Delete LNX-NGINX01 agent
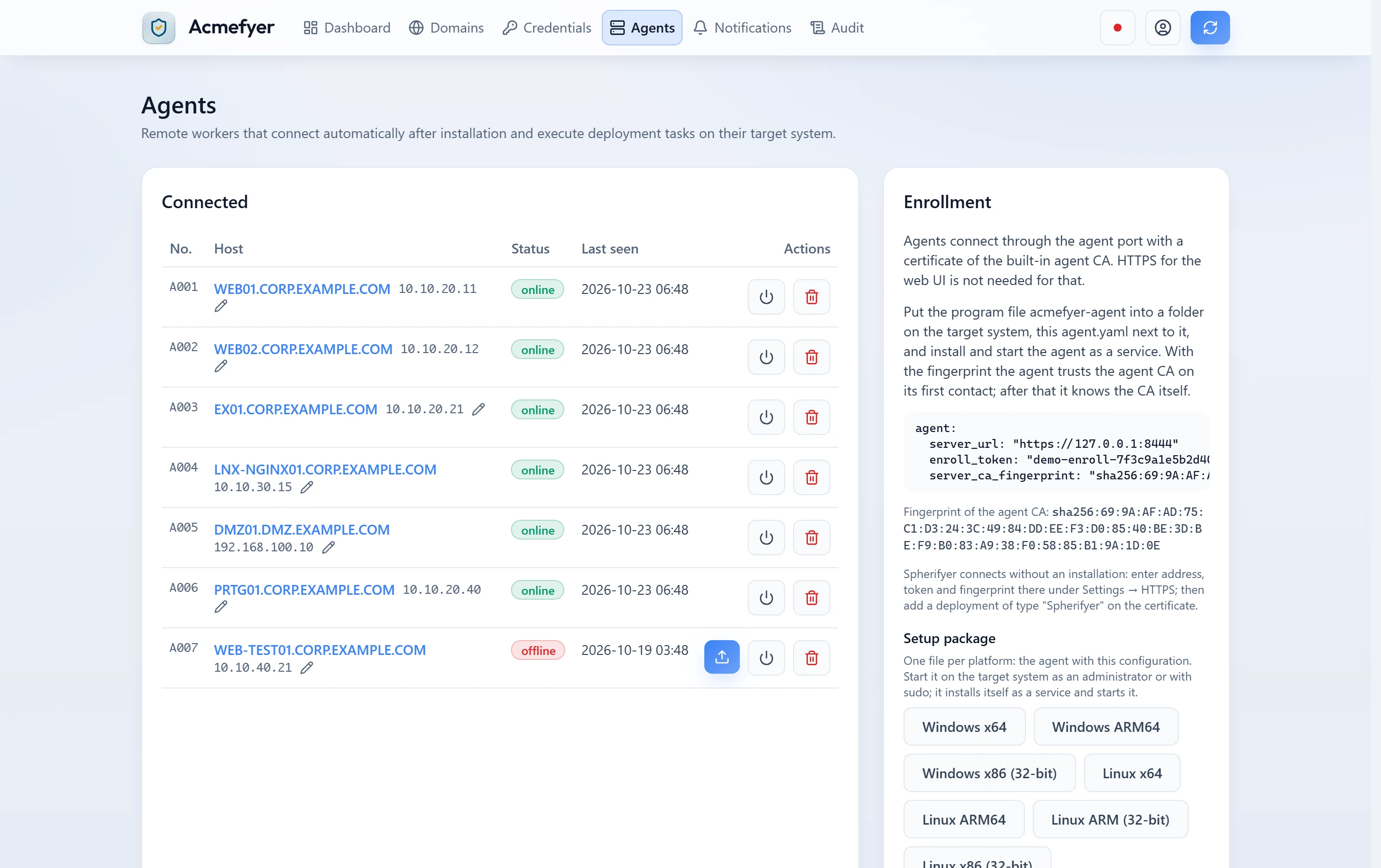1381x868 pixels. tap(811, 477)
